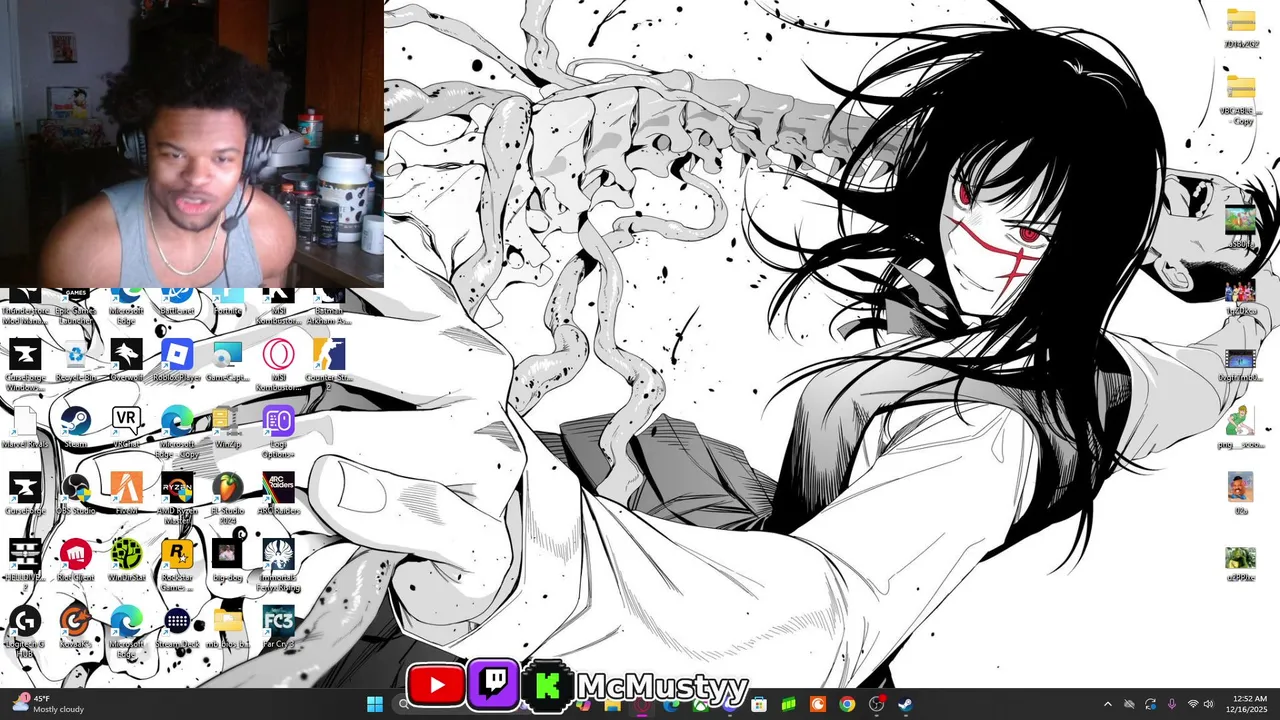
Task: Open the volume speaker tray icon
Action: click(1209, 704)
